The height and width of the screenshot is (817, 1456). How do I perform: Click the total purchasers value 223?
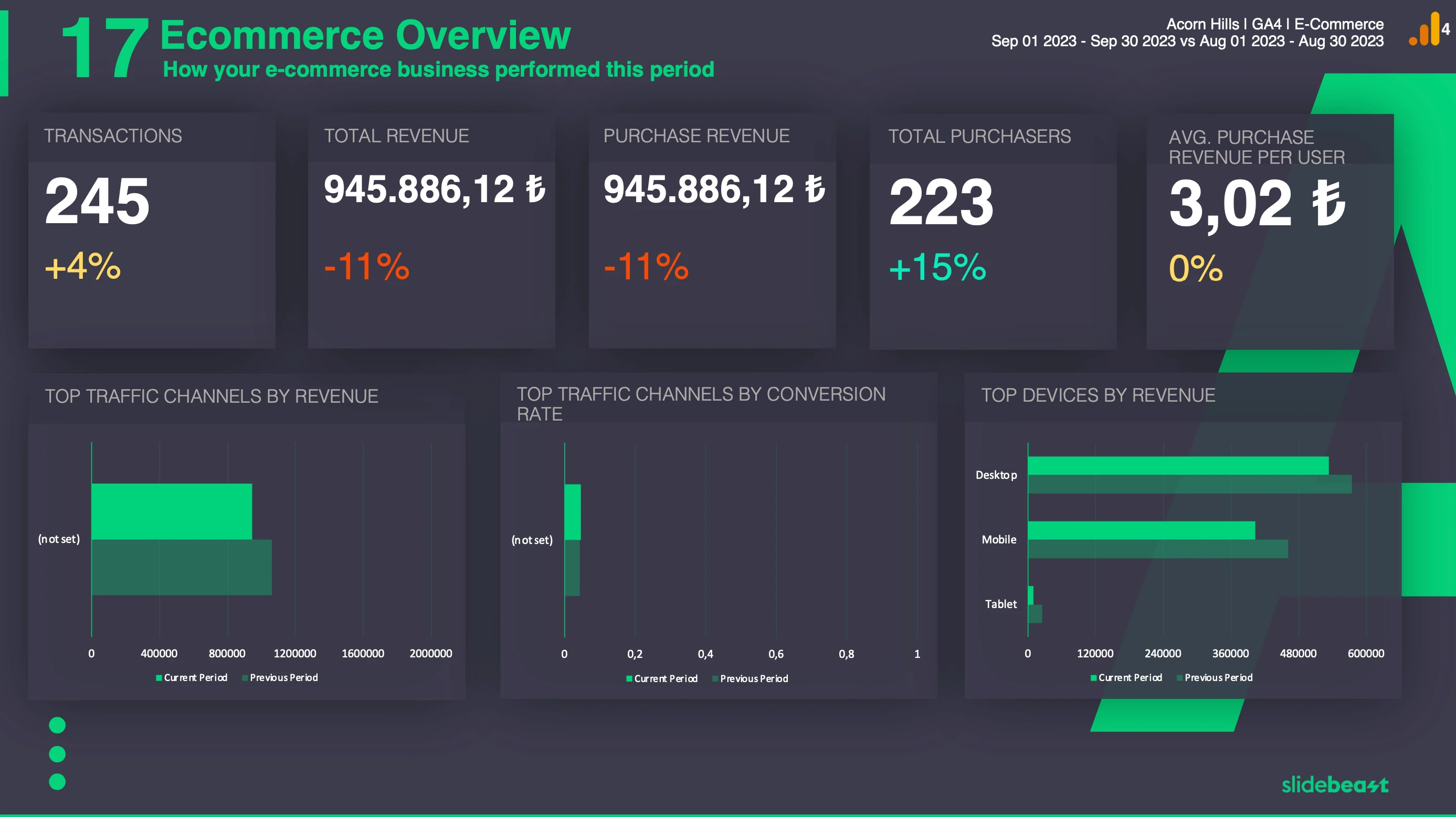941,202
